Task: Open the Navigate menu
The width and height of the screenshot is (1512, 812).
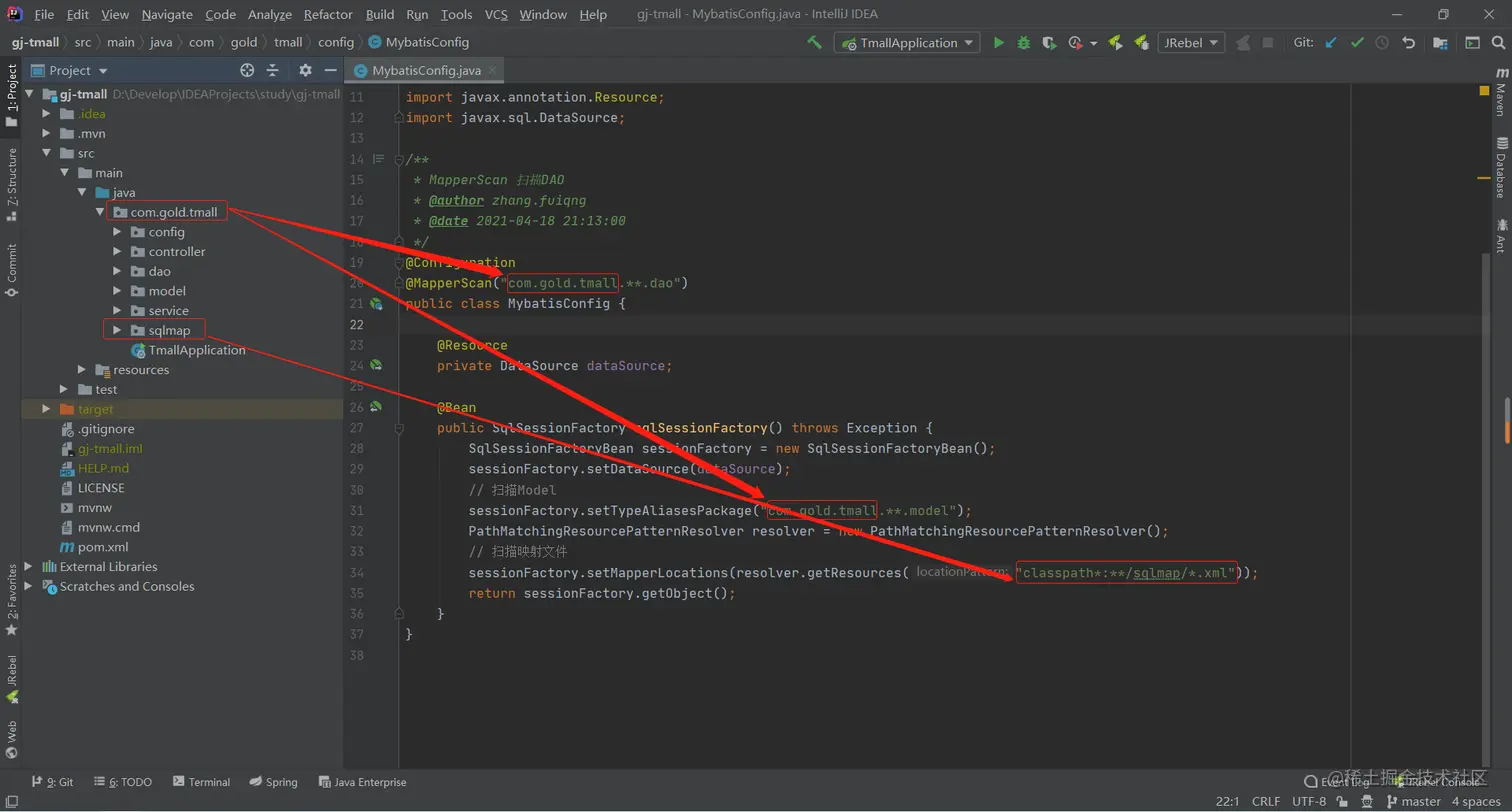Action: click(167, 15)
